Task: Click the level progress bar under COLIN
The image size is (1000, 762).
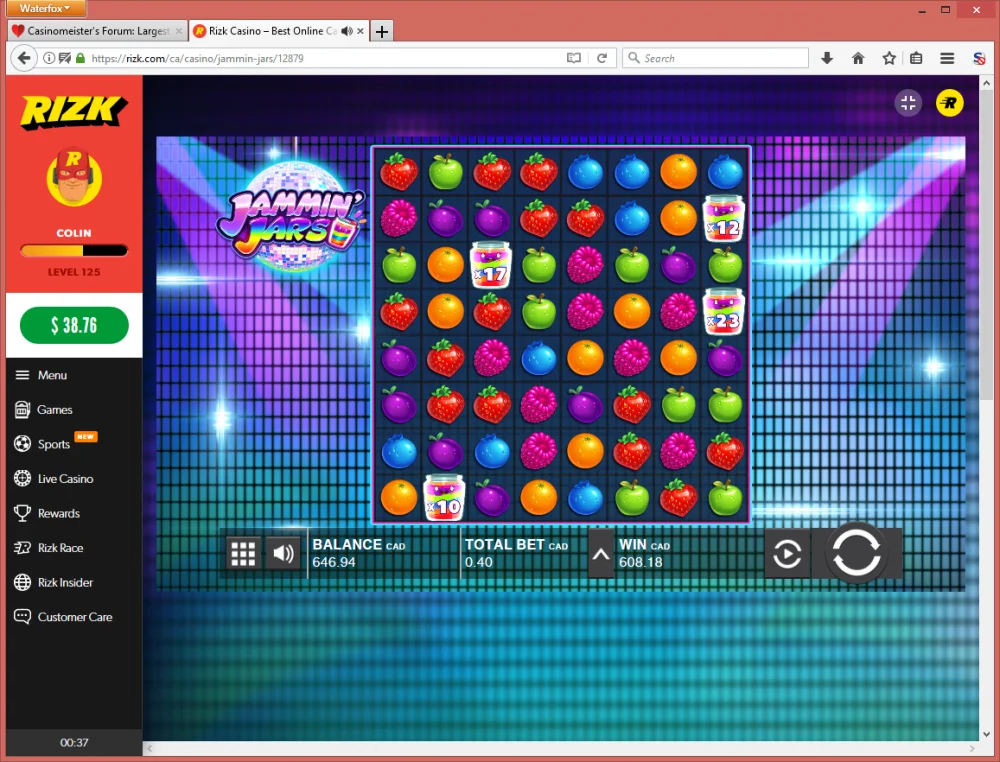Action: pyautogui.click(x=74, y=251)
